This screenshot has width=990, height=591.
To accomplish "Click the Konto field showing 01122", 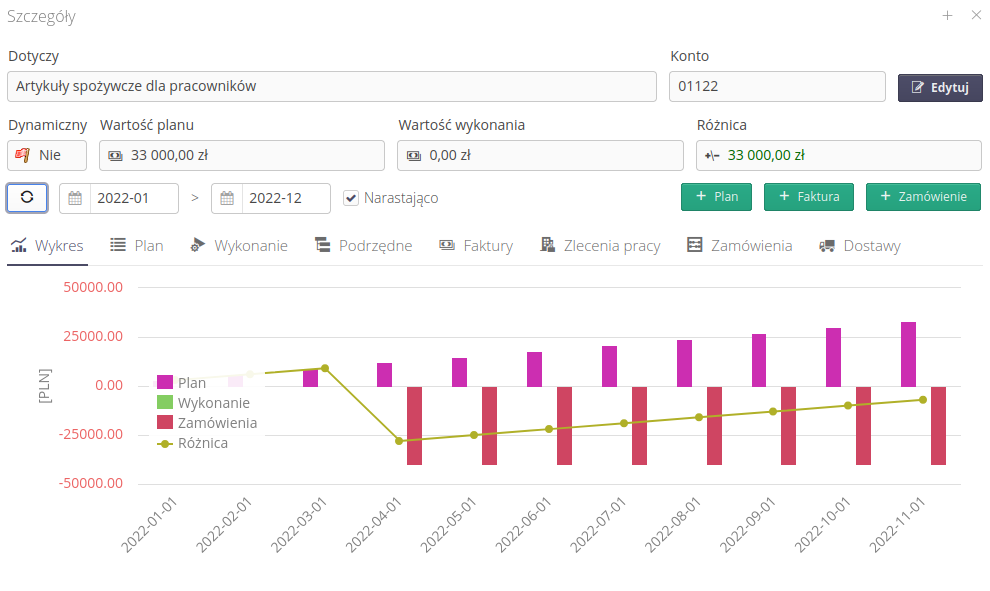I will coord(777,86).
